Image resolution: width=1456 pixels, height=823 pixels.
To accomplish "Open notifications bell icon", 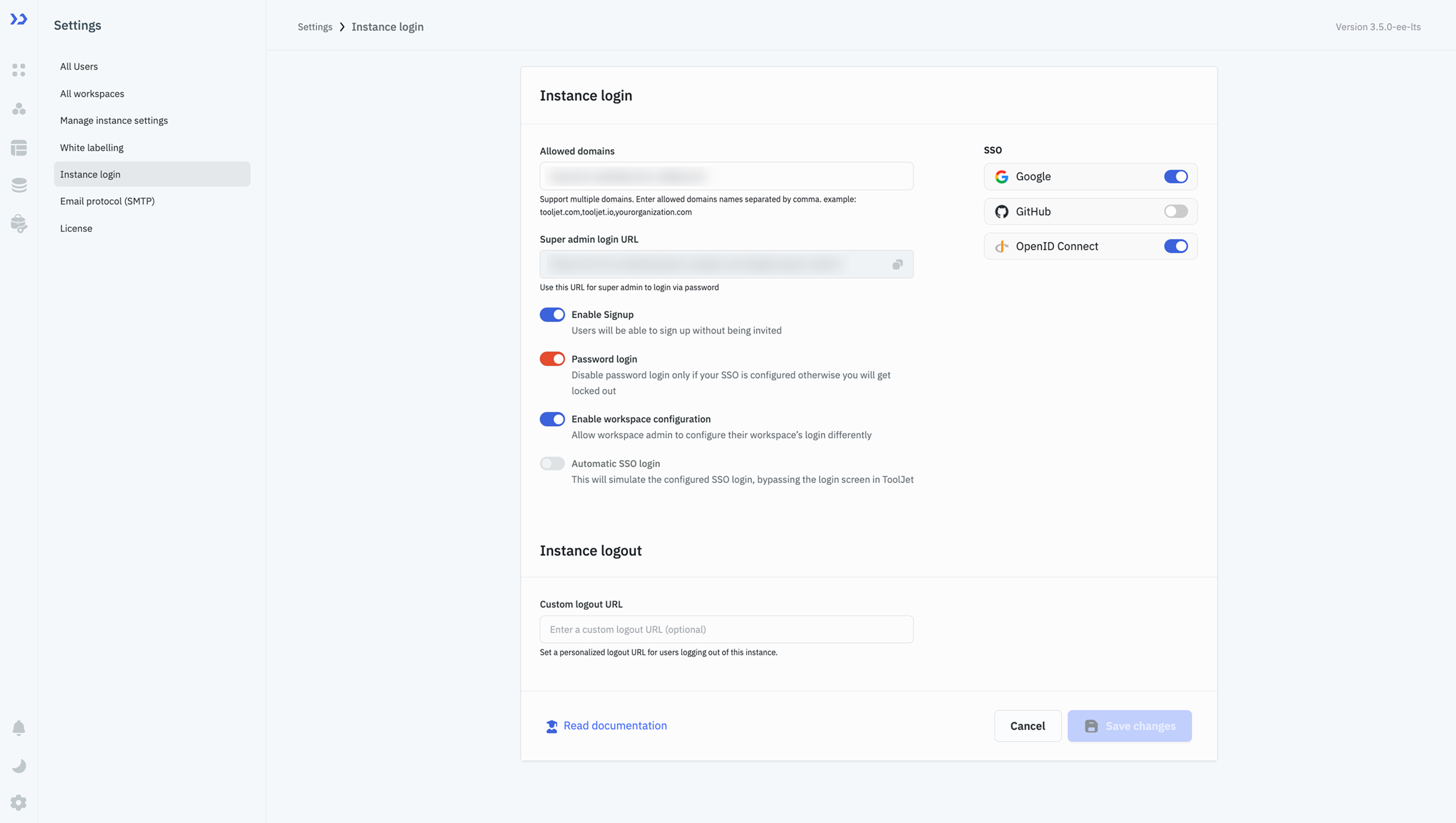I will coord(19,727).
